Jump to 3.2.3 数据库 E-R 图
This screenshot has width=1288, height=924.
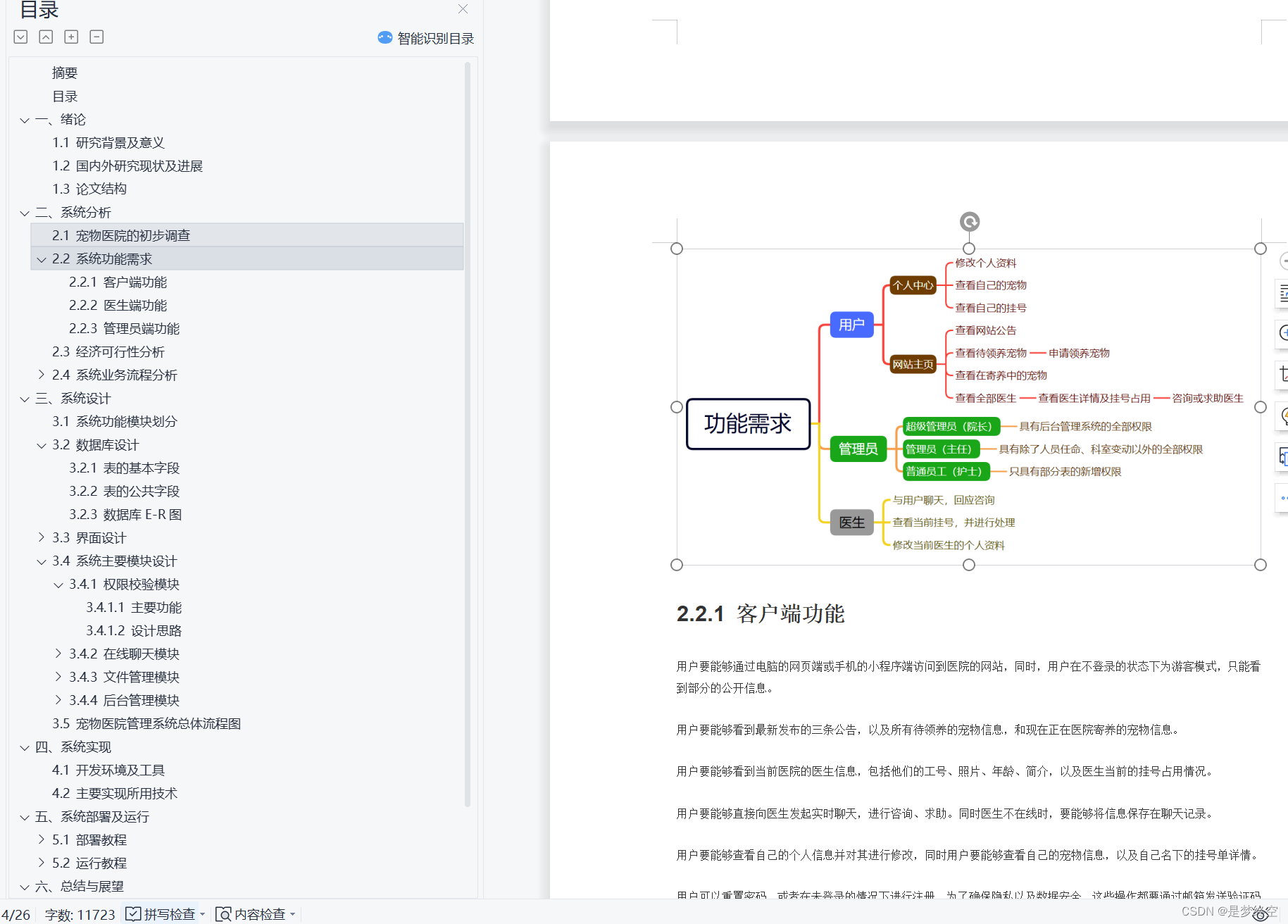pos(125,514)
